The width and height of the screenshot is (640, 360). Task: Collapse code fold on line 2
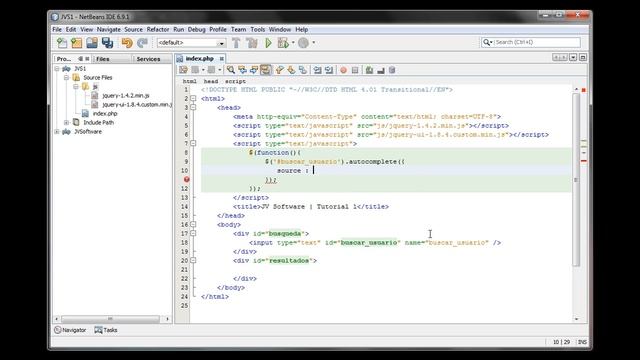point(193,99)
